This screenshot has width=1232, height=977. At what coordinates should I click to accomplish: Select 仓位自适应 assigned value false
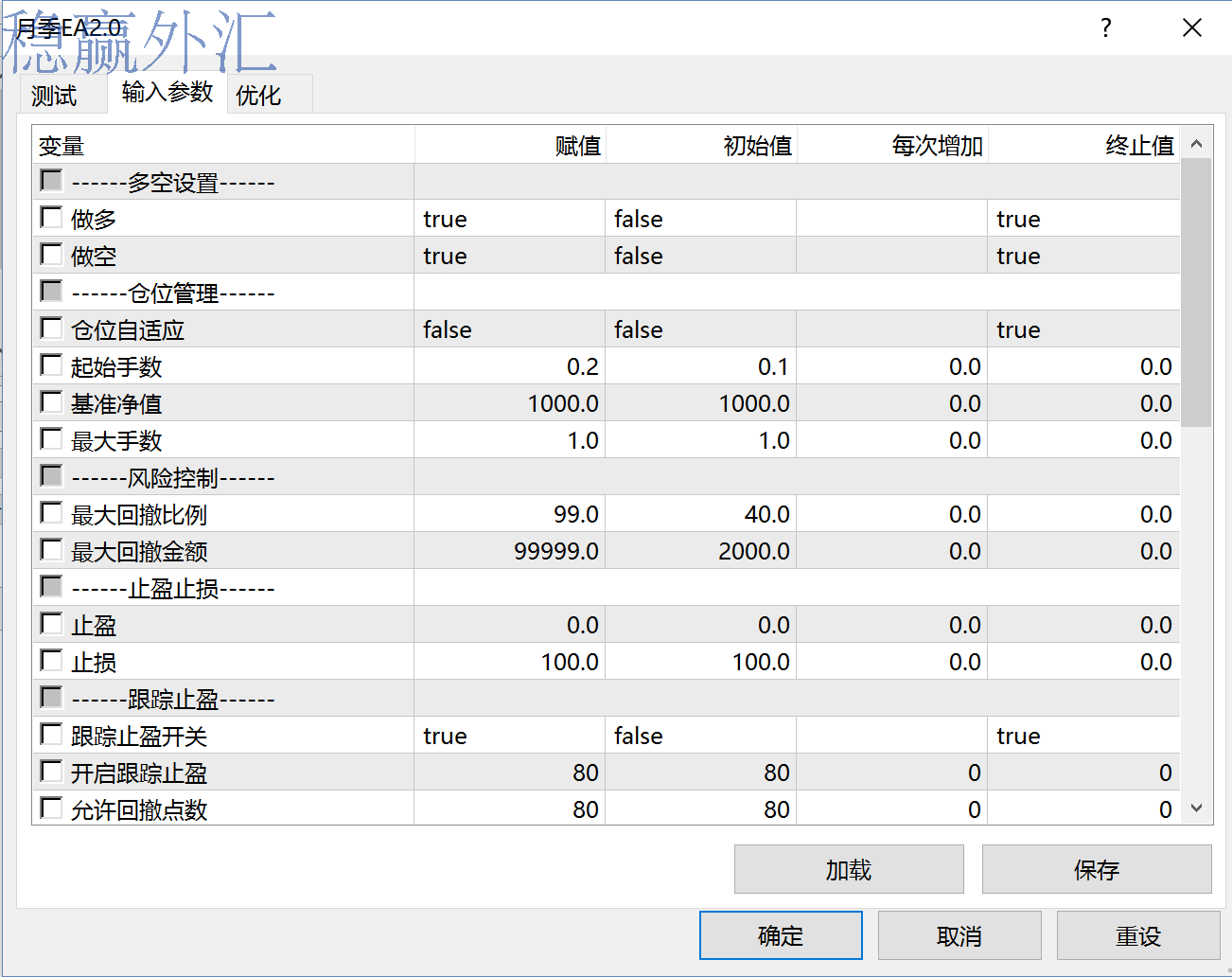point(509,329)
